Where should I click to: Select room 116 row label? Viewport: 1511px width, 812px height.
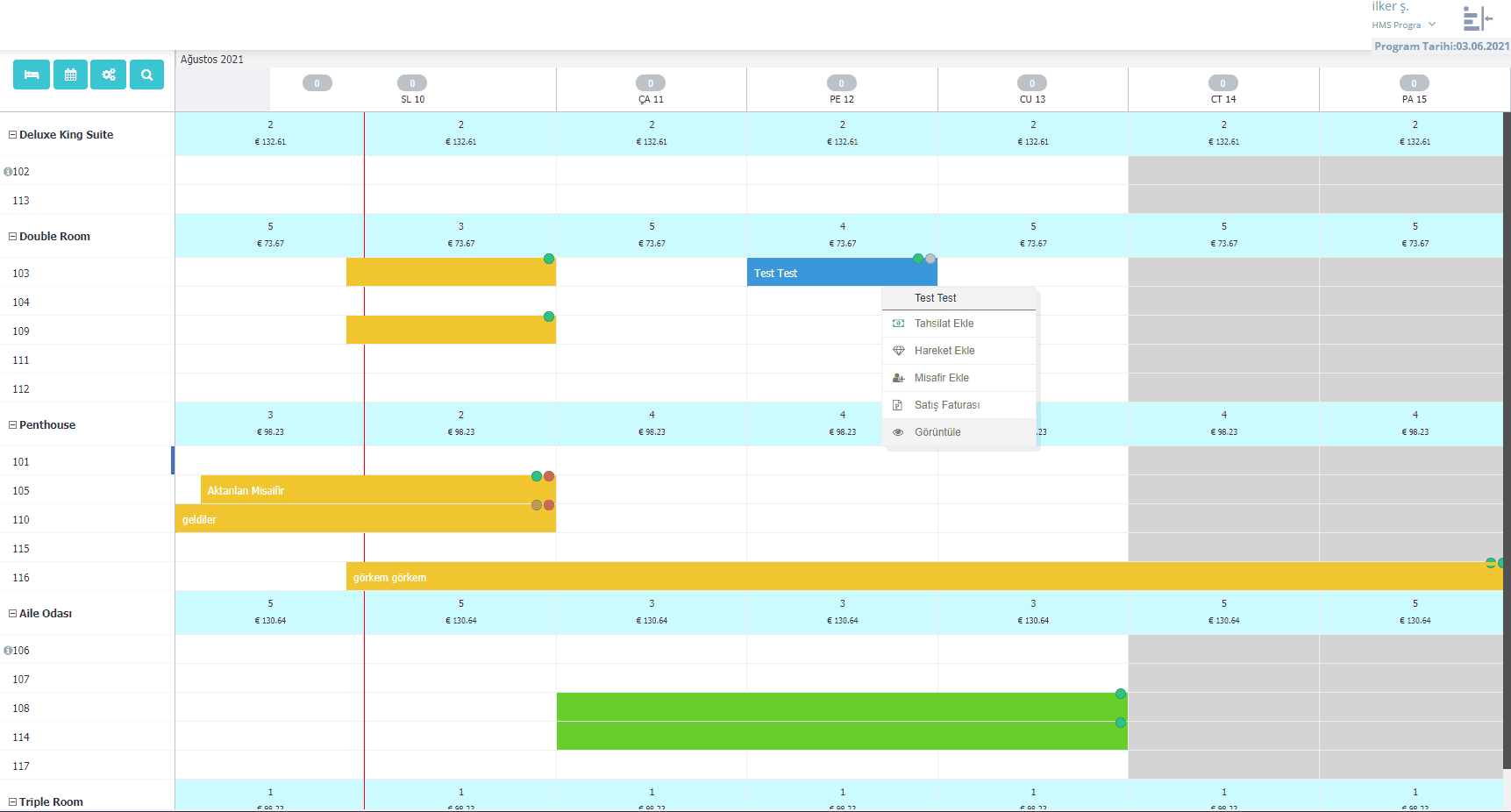tap(21, 578)
